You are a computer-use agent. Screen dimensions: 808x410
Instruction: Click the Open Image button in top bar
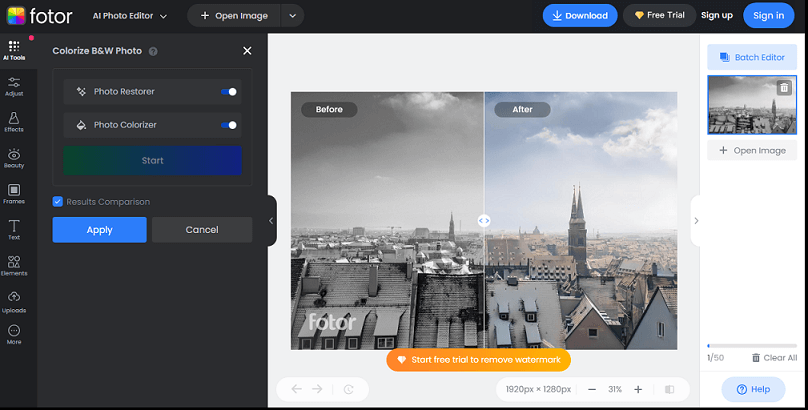pyautogui.click(x=234, y=16)
